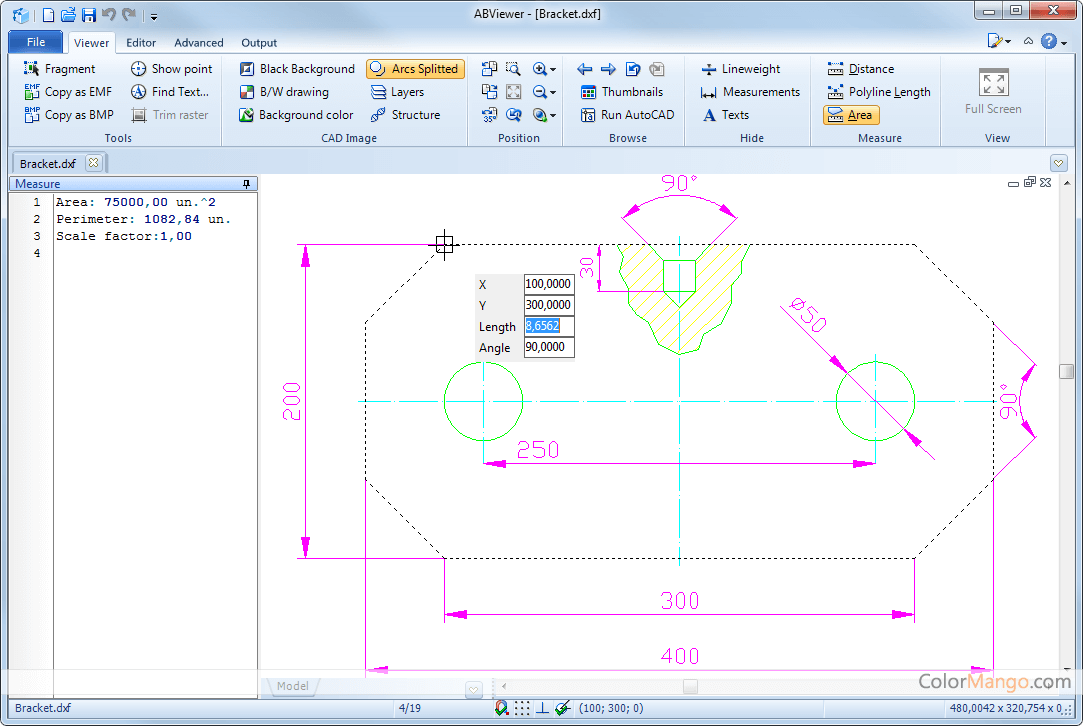Click the Structure icon
Image resolution: width=1083 pixels, height=726 pixels.
pos(379,115)
